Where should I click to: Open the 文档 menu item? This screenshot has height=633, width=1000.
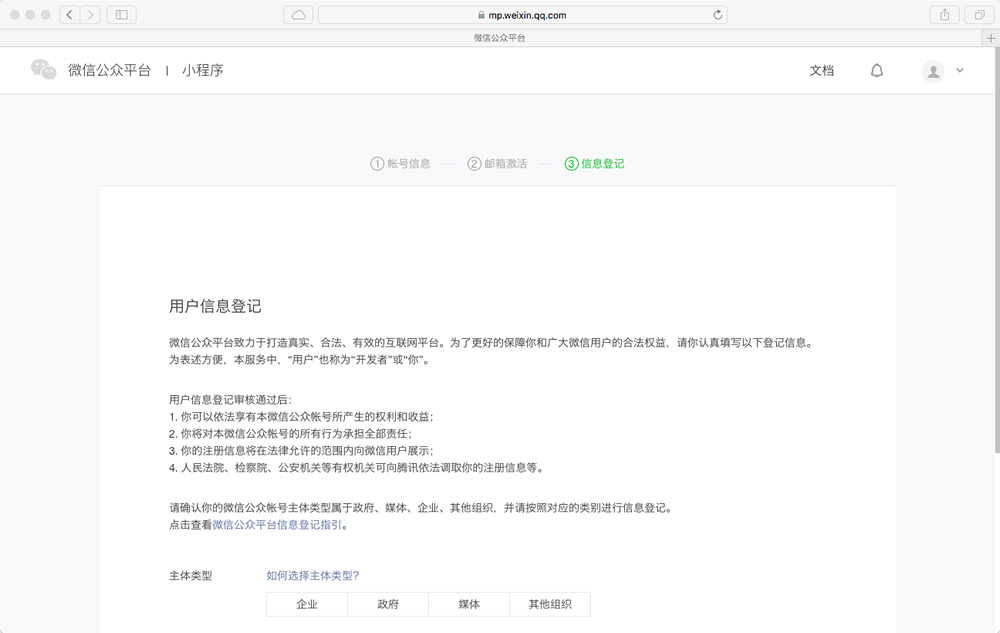[x=821, y=71]
